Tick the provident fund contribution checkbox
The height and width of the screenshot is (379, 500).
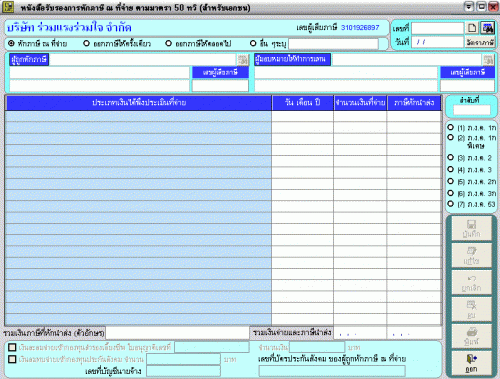[x=12, y=348]
